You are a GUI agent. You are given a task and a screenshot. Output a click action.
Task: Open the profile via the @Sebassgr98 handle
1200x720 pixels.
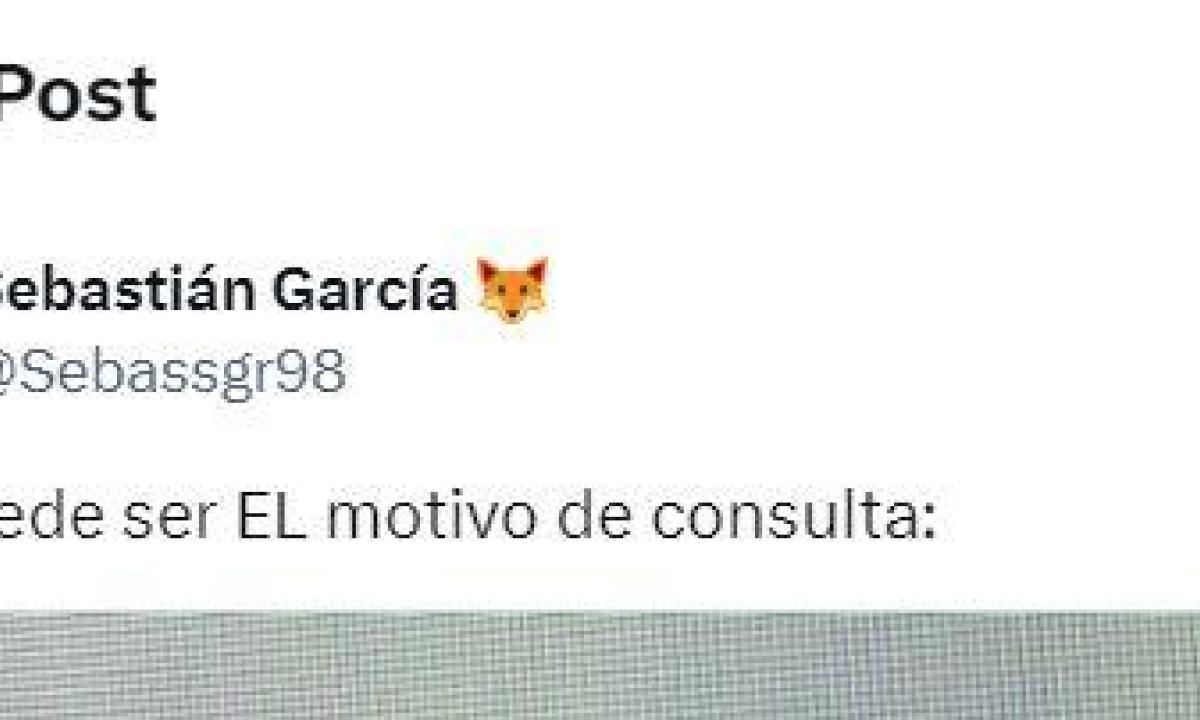[173, 372]
